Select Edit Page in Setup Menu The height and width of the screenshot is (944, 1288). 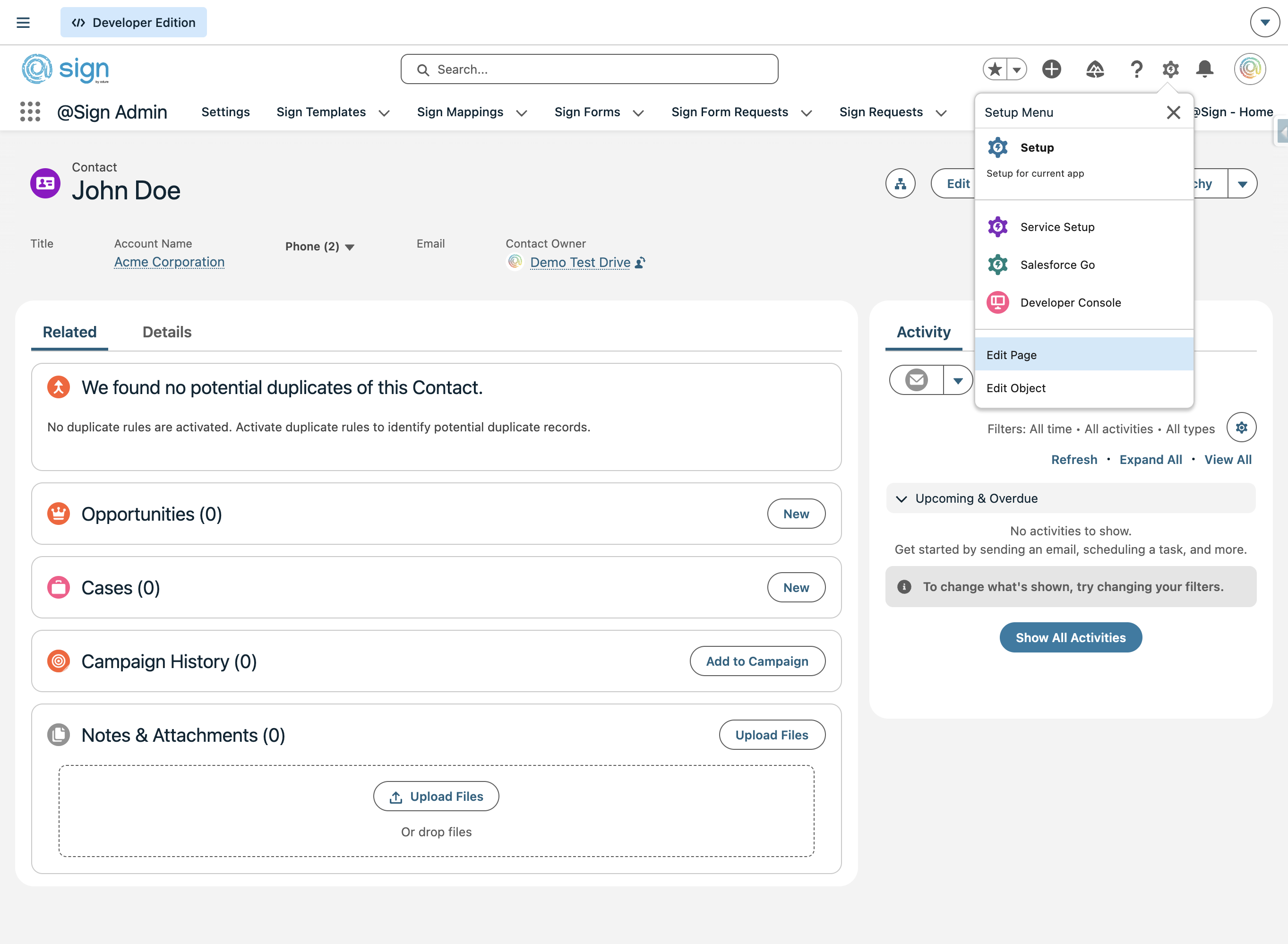pos(1012,355)
